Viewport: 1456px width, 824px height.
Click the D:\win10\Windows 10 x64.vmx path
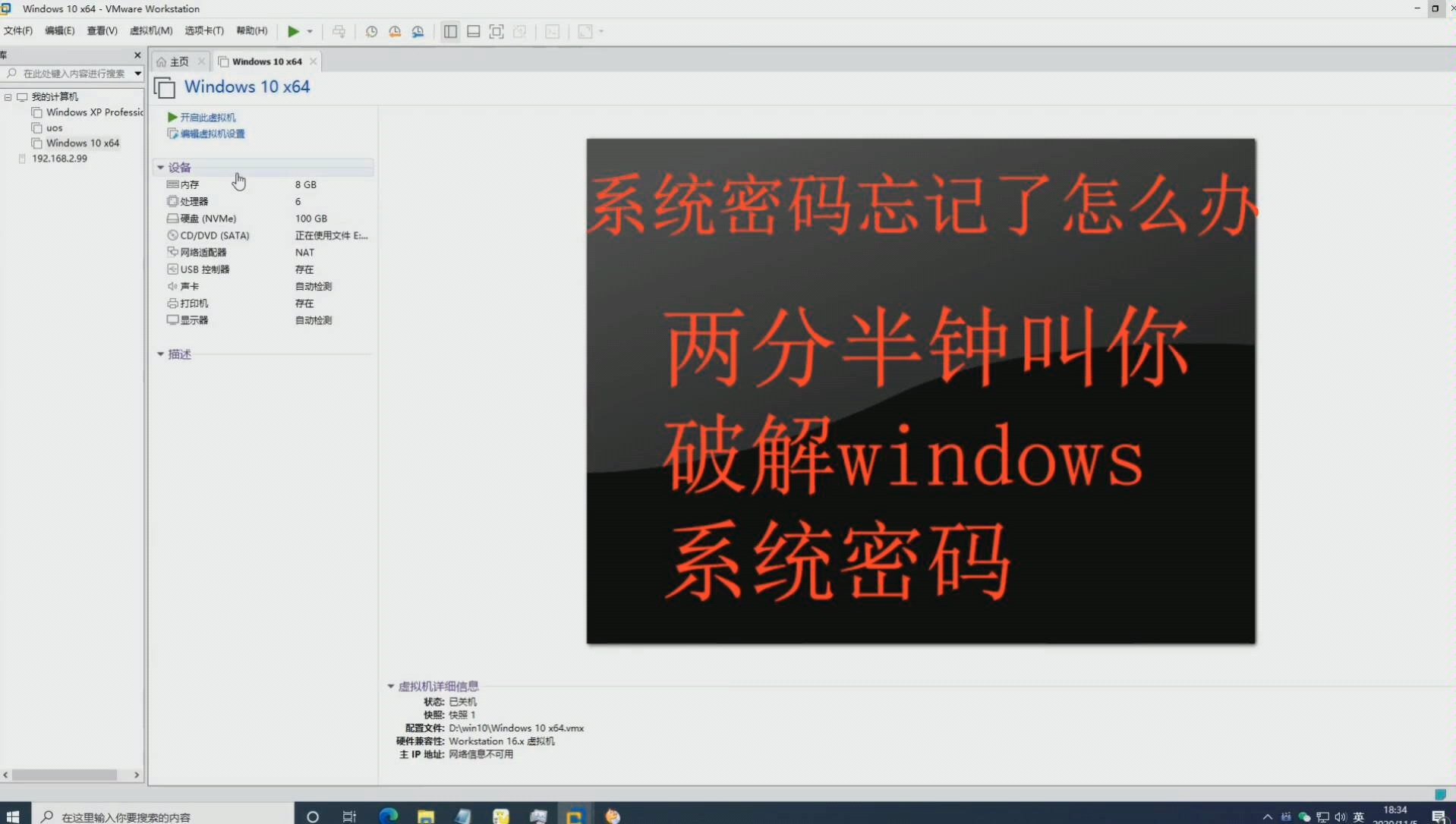[x=516, y=728]
